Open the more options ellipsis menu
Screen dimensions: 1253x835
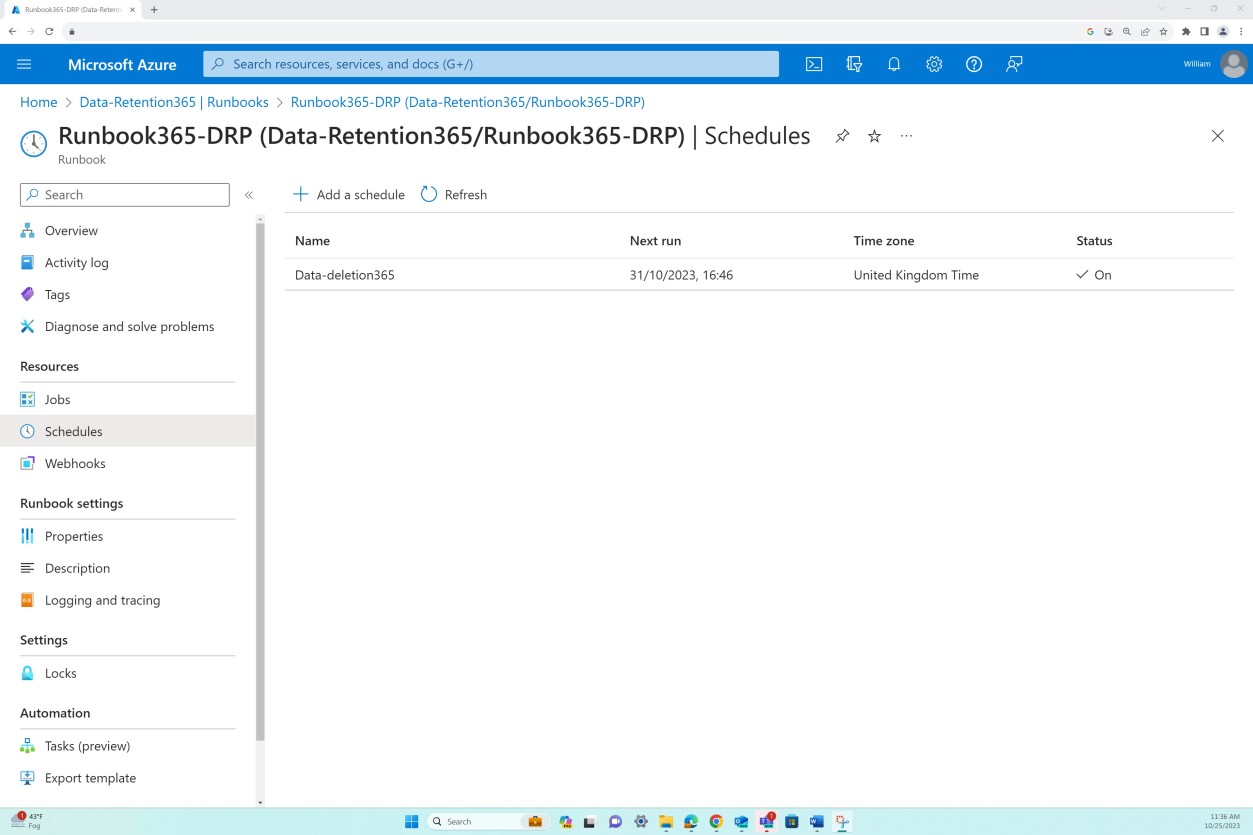tap(906, 136)
